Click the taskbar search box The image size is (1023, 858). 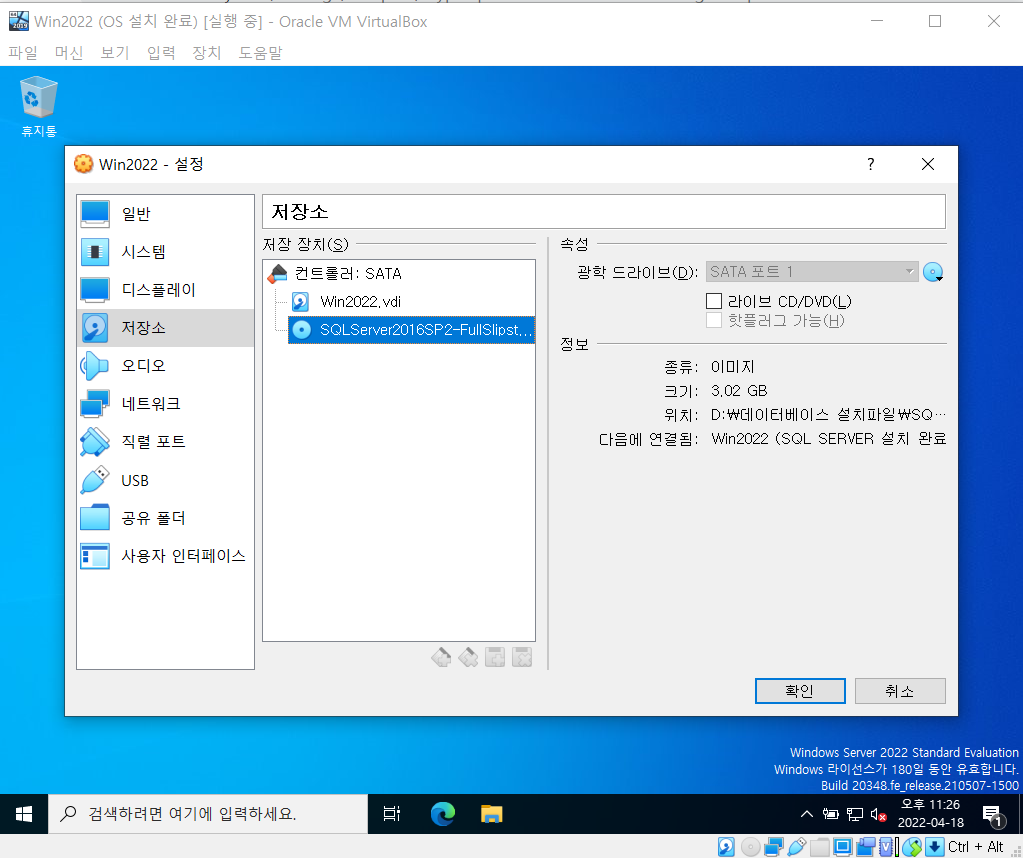click(208, 814)
